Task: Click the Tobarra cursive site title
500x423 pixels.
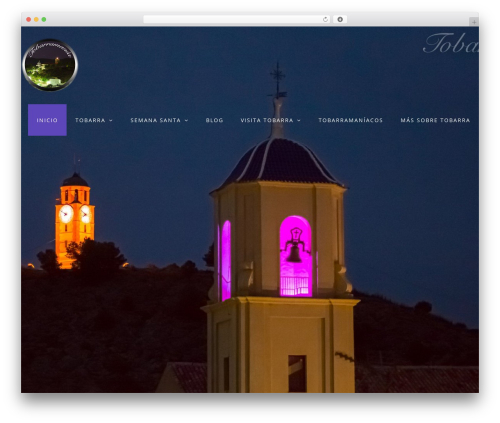Action: click(x=451, y=43)
